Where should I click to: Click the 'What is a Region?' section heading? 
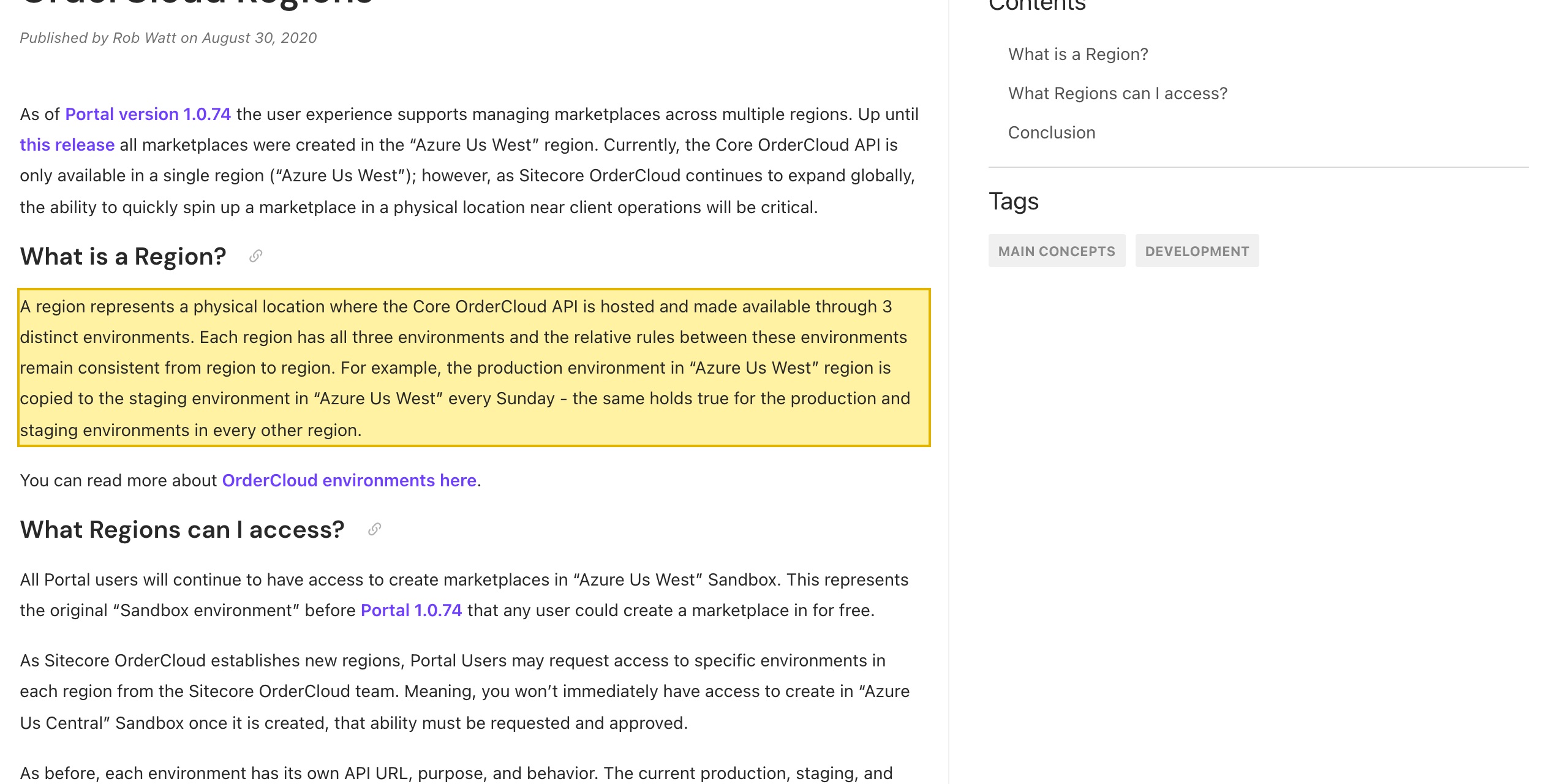[123, 257]
